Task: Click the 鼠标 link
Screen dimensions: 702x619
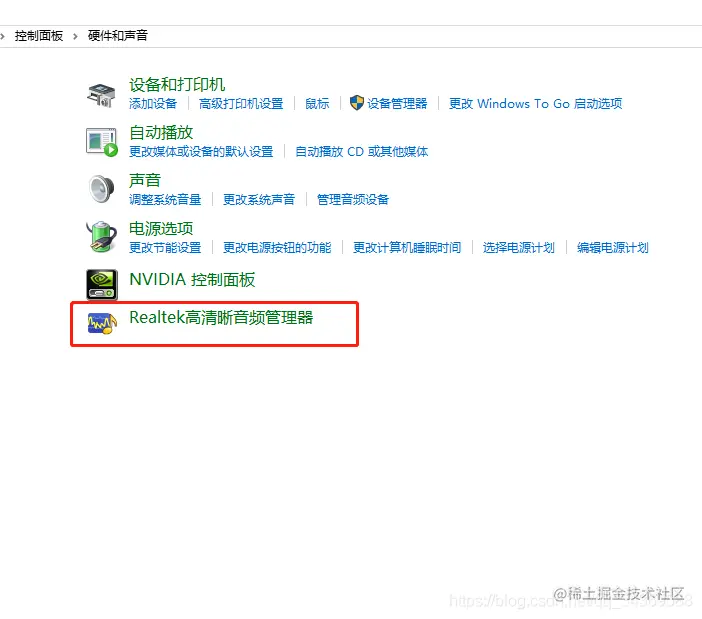Action: point(317,104)
